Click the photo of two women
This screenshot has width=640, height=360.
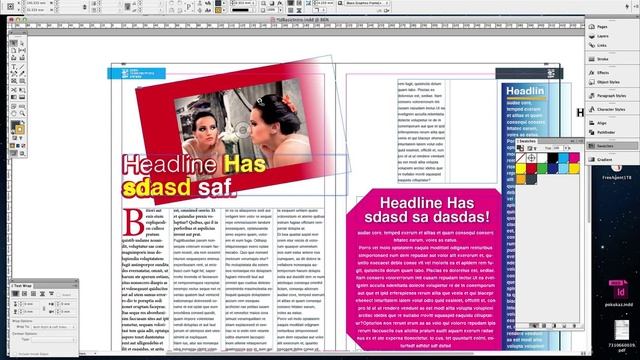pos(243,129)
